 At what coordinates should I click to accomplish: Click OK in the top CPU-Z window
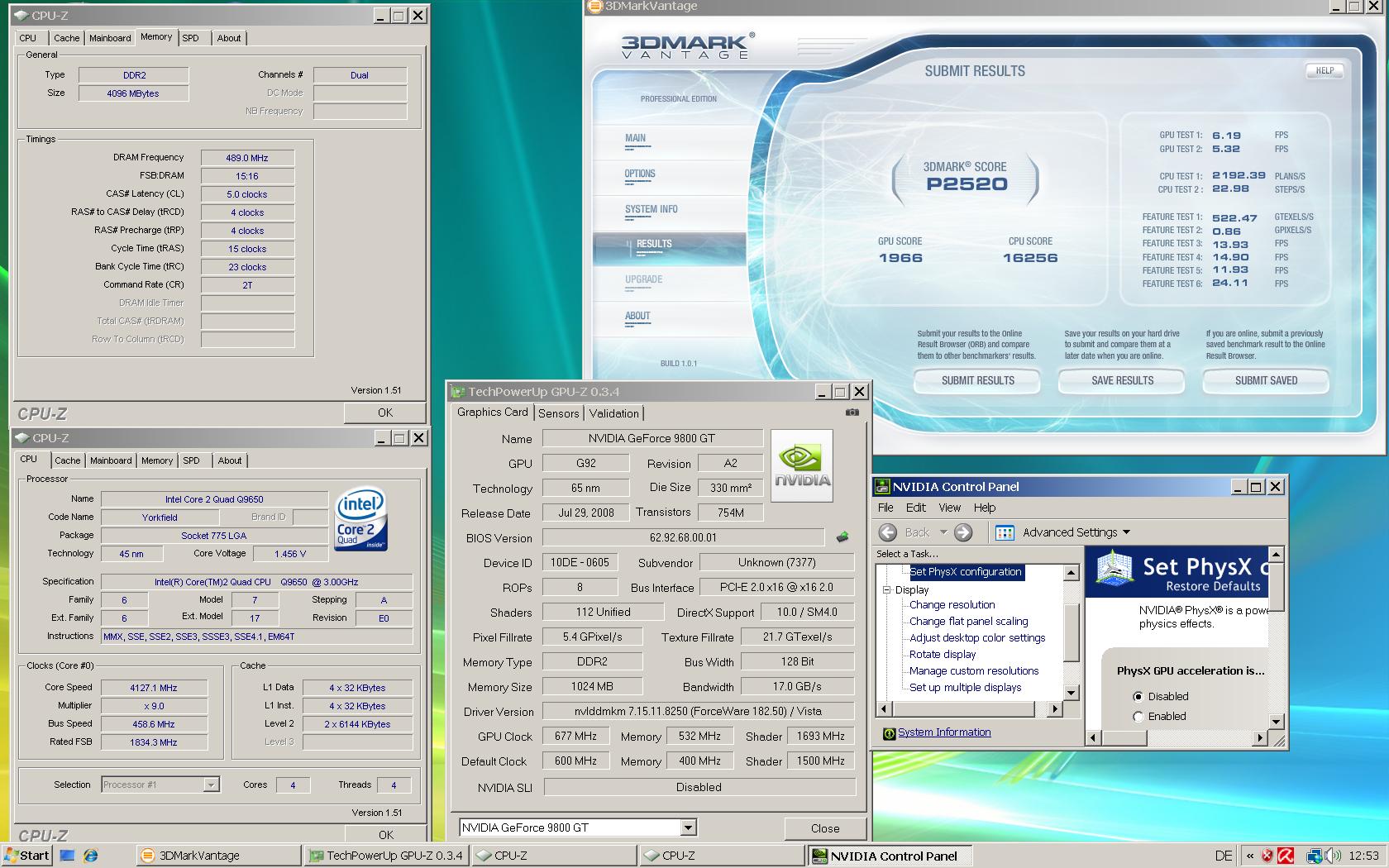point(385,413)
